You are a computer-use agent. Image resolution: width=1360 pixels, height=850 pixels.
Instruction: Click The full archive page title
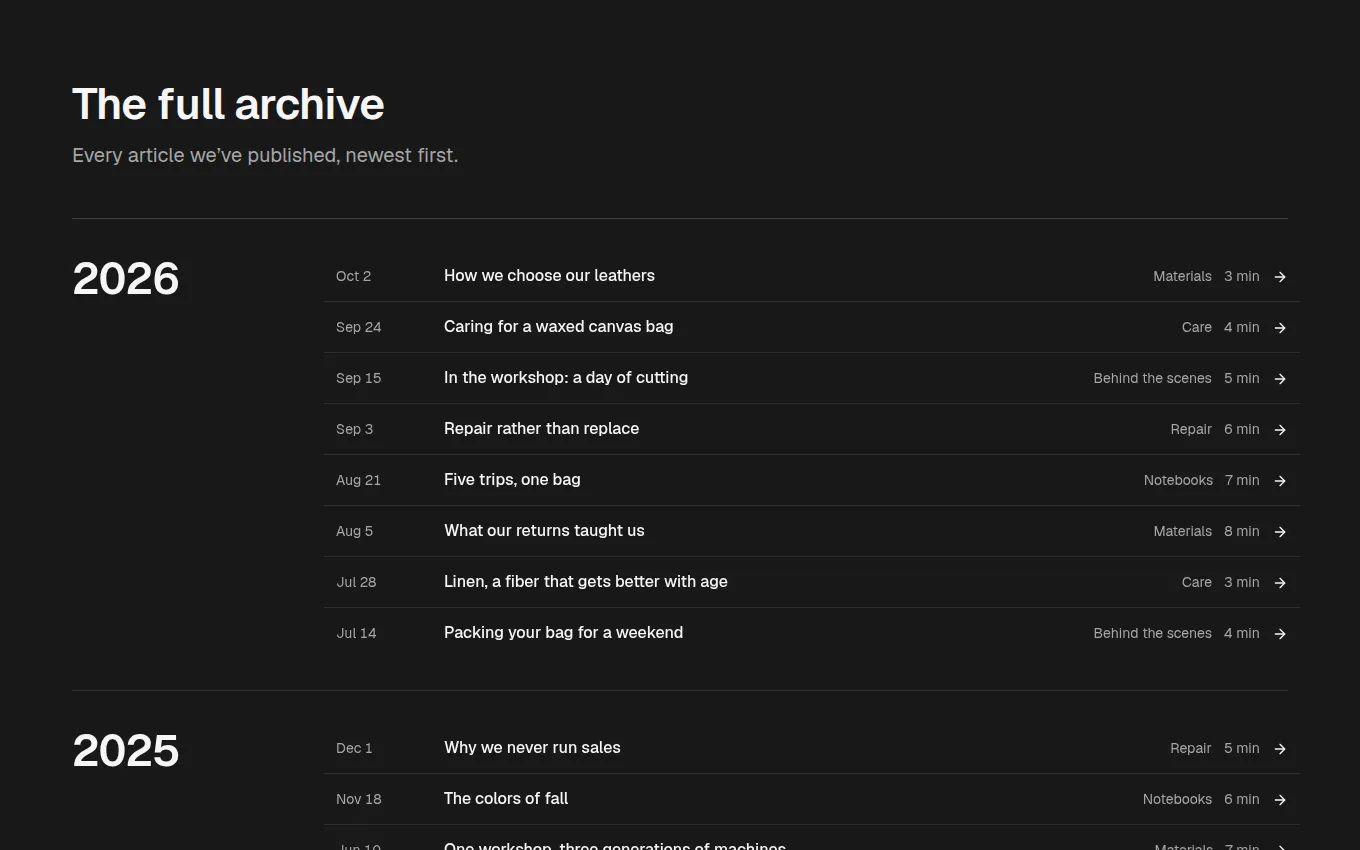pos(228,104)
